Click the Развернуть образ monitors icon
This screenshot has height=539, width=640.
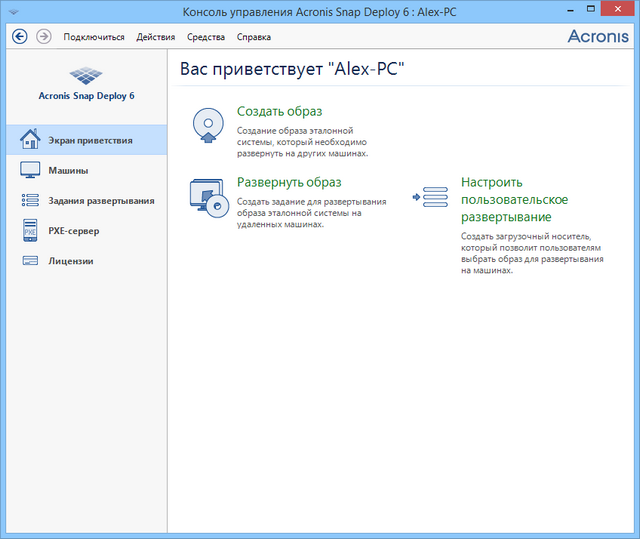(209, 197)
